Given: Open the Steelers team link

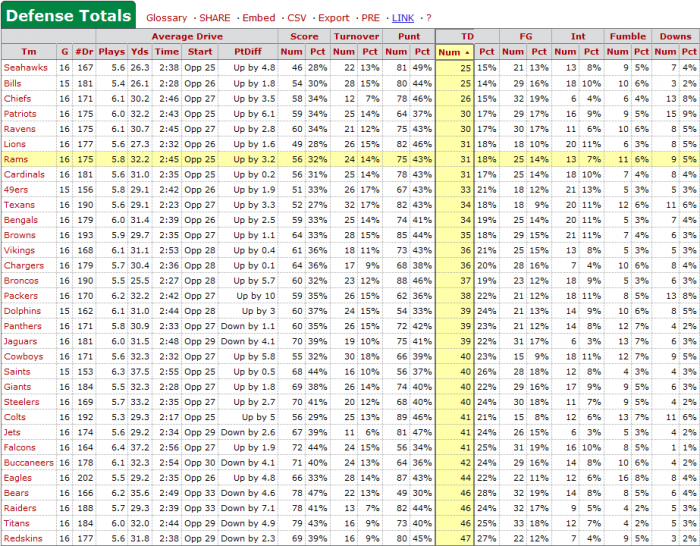Looking at the screenshot, I should 21,402.
